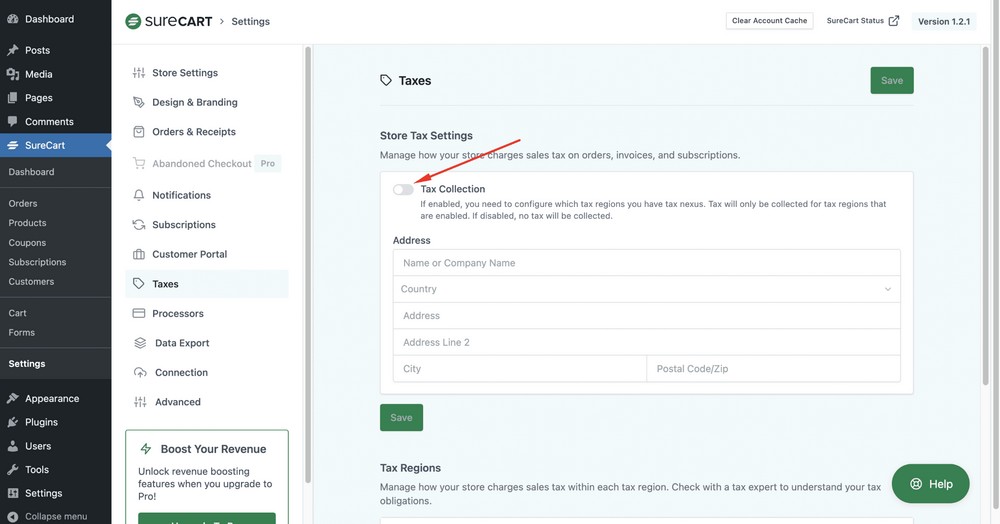Screen dimensions: 1000x524
Task: Click the Customer Portal briefcase icon
Action: coord(138,254)
